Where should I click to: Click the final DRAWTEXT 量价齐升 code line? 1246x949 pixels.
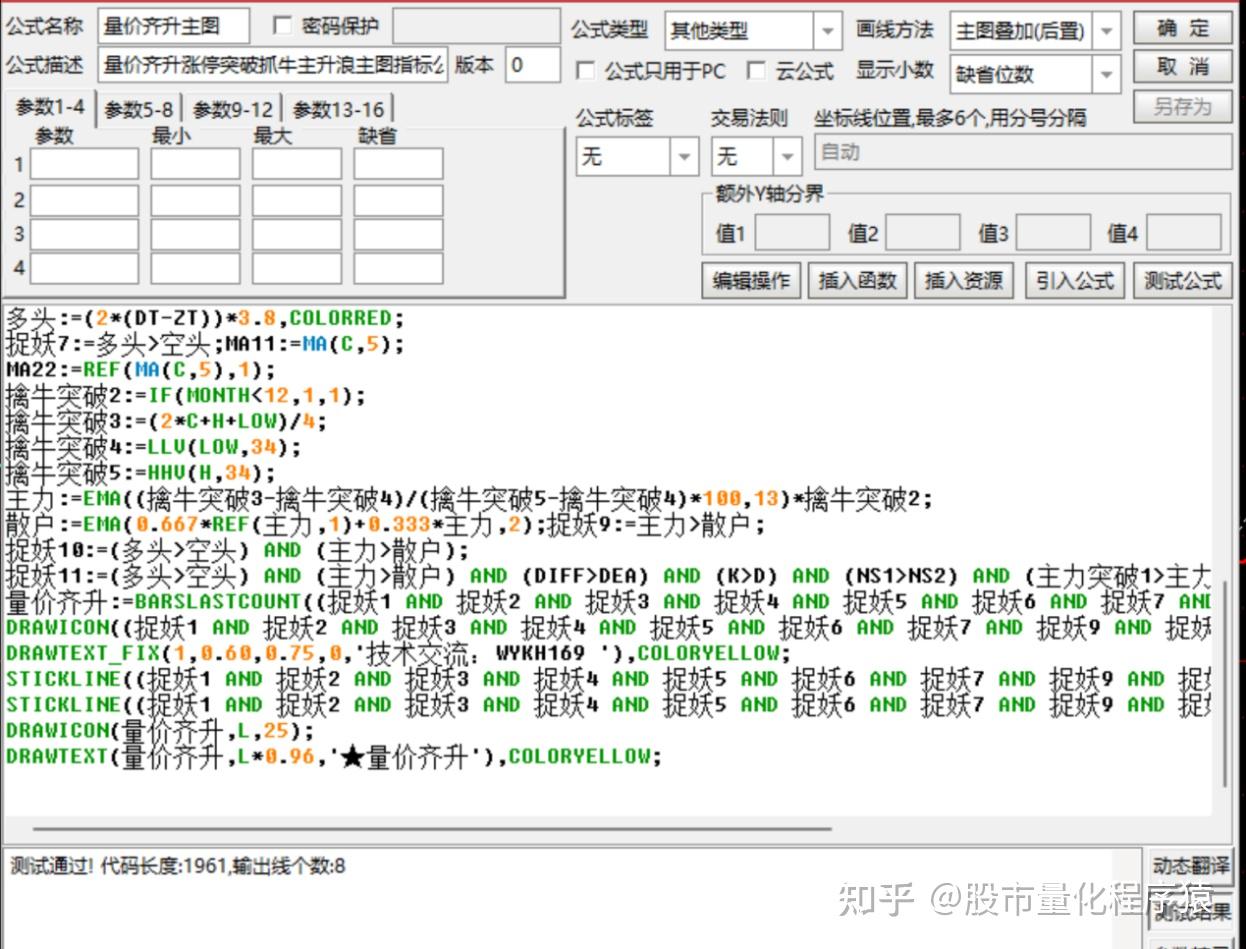click(x=334, y=757)
